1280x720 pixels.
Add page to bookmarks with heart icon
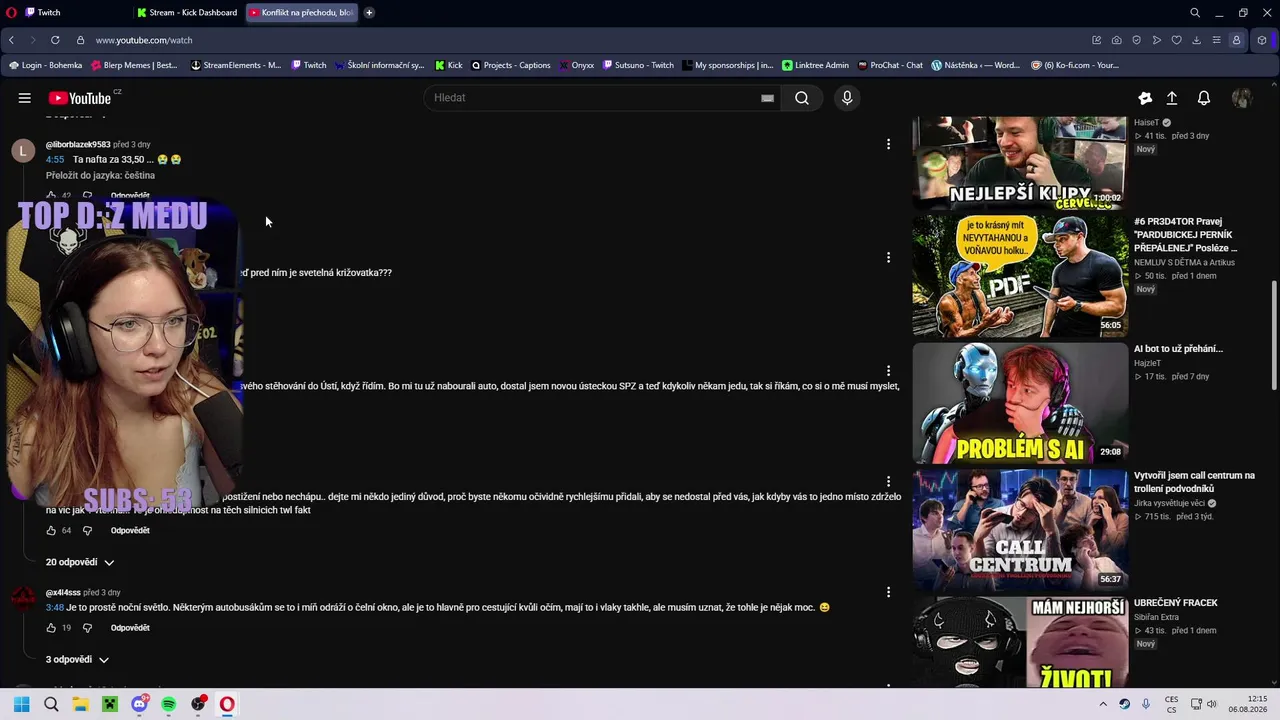1176,40
